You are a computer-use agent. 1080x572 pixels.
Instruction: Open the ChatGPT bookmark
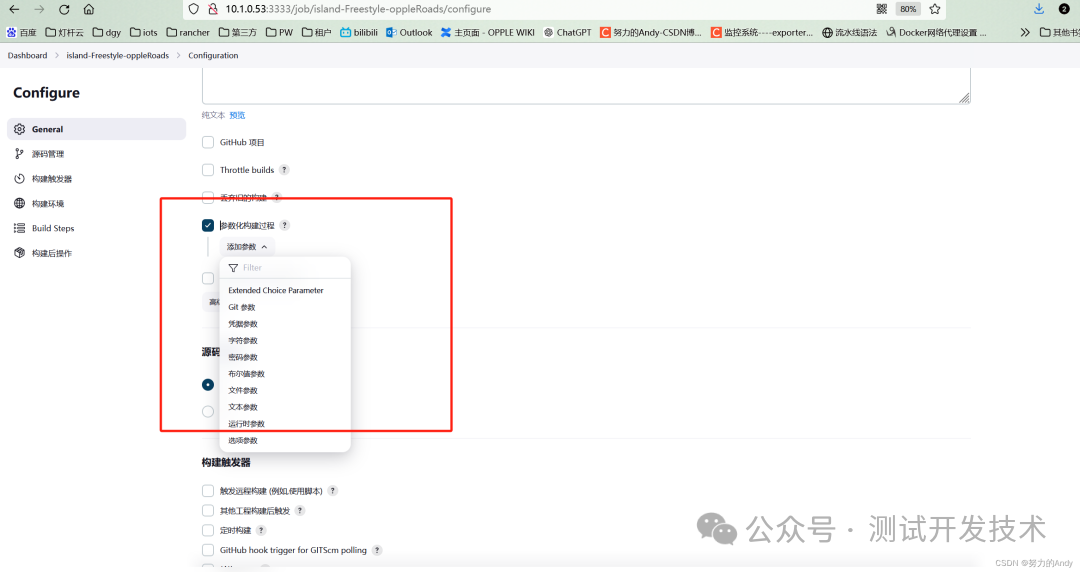[568, 32]
